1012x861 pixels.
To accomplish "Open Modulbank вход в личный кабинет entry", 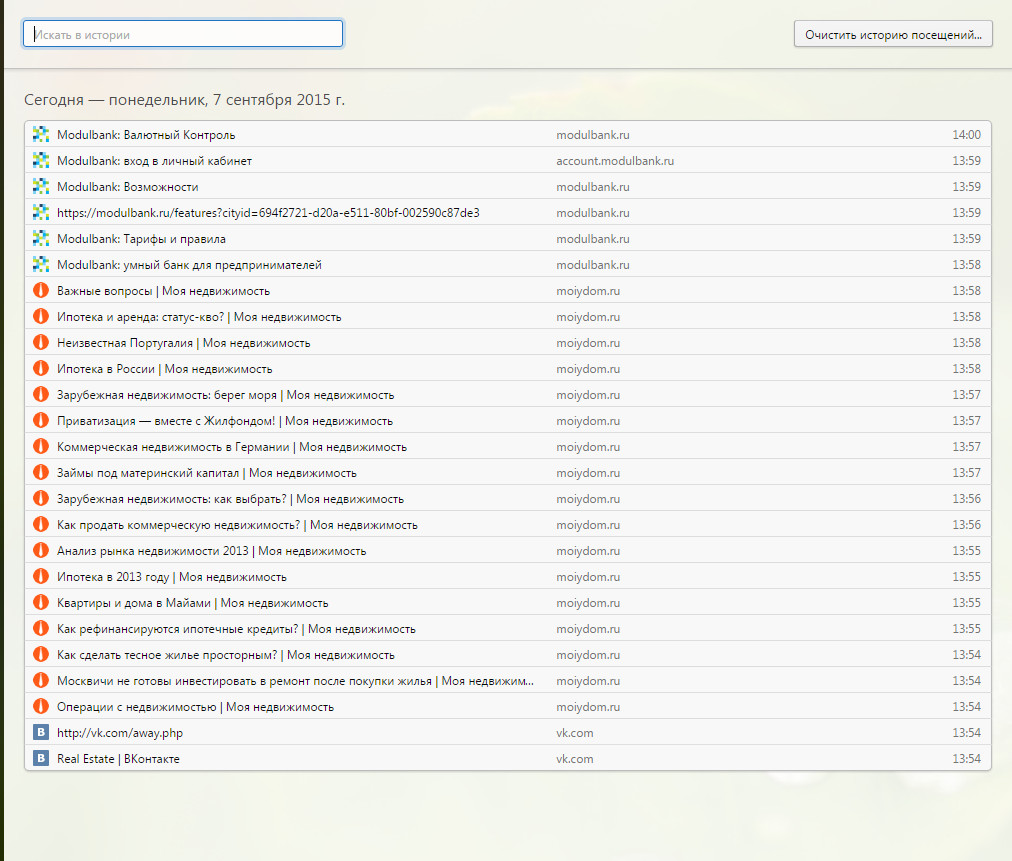I will tap(154, 161).
